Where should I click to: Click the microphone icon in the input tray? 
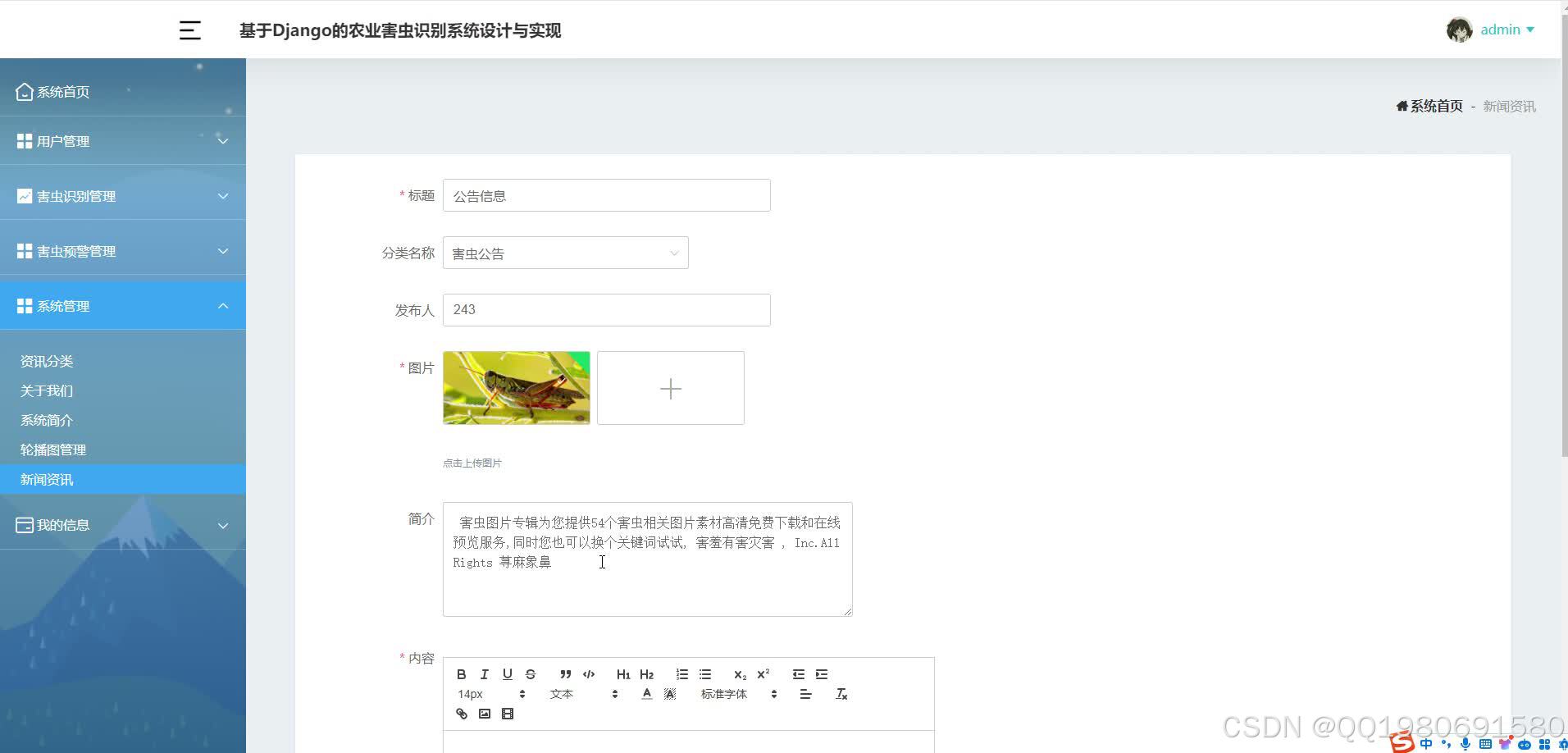click(x=1465, y=744)
